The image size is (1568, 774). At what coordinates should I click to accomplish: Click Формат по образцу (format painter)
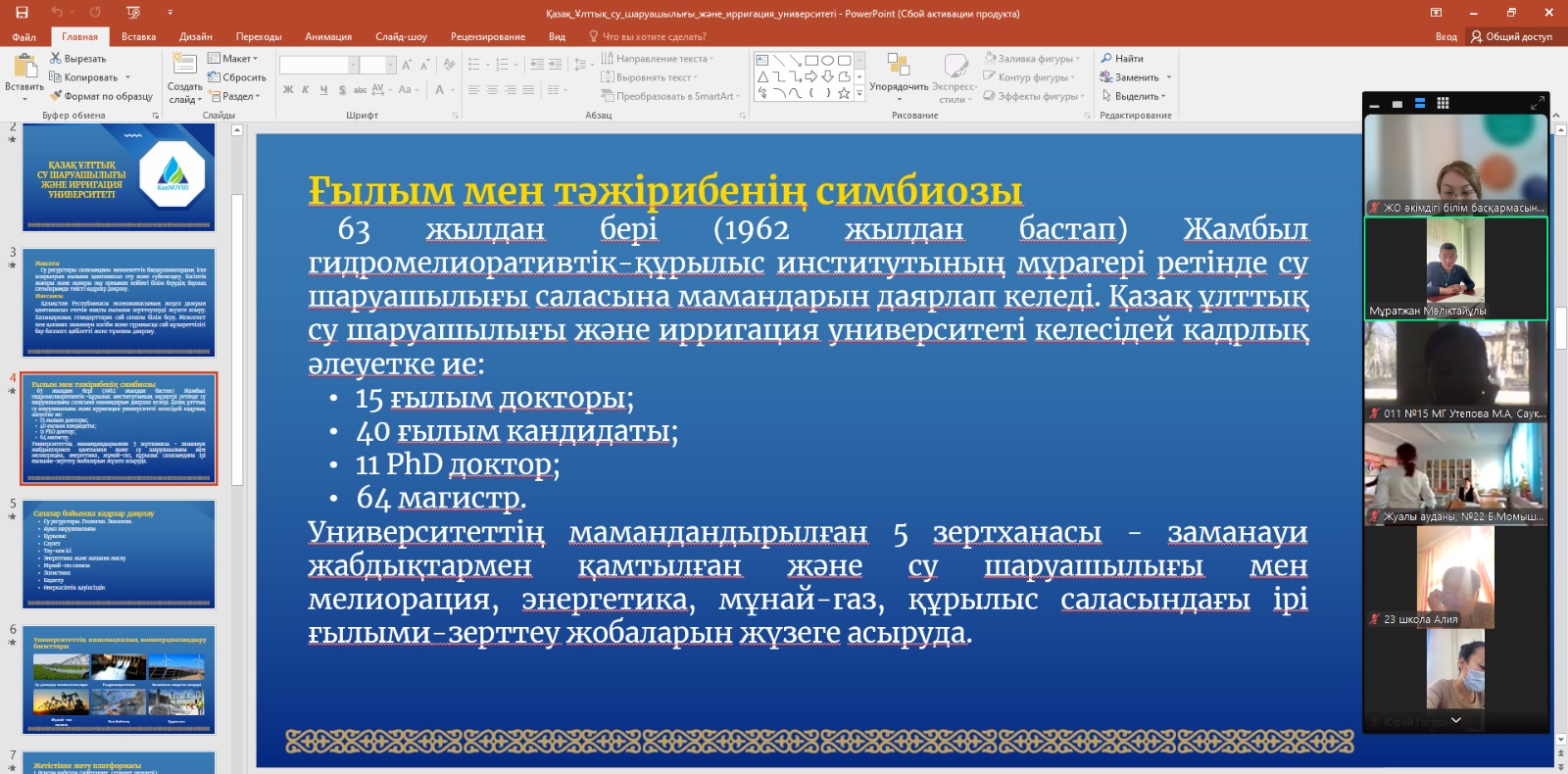(x=101, y=96)
